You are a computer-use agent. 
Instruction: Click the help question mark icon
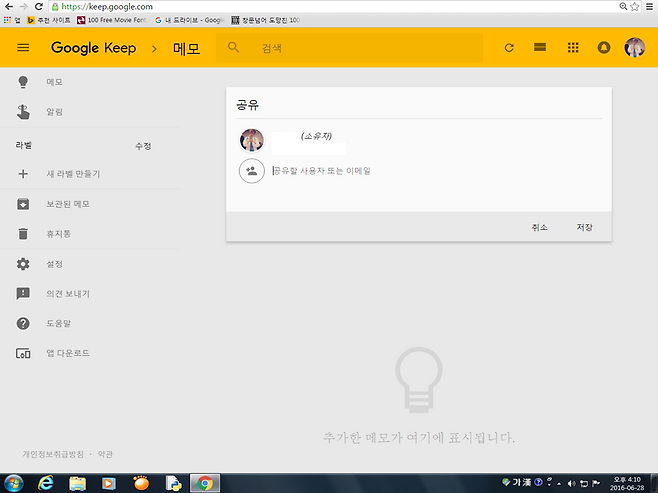tap(23, 323)
